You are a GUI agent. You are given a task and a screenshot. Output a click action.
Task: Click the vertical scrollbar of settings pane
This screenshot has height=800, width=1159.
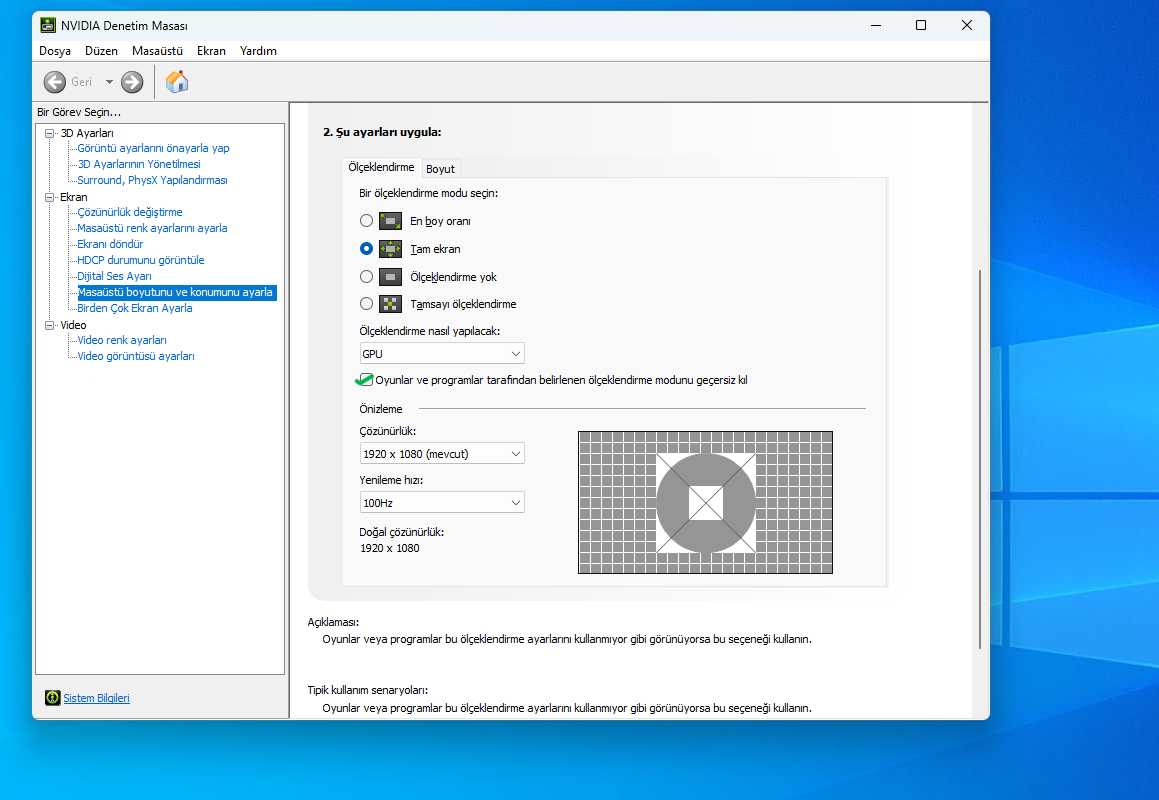[980, 458]
